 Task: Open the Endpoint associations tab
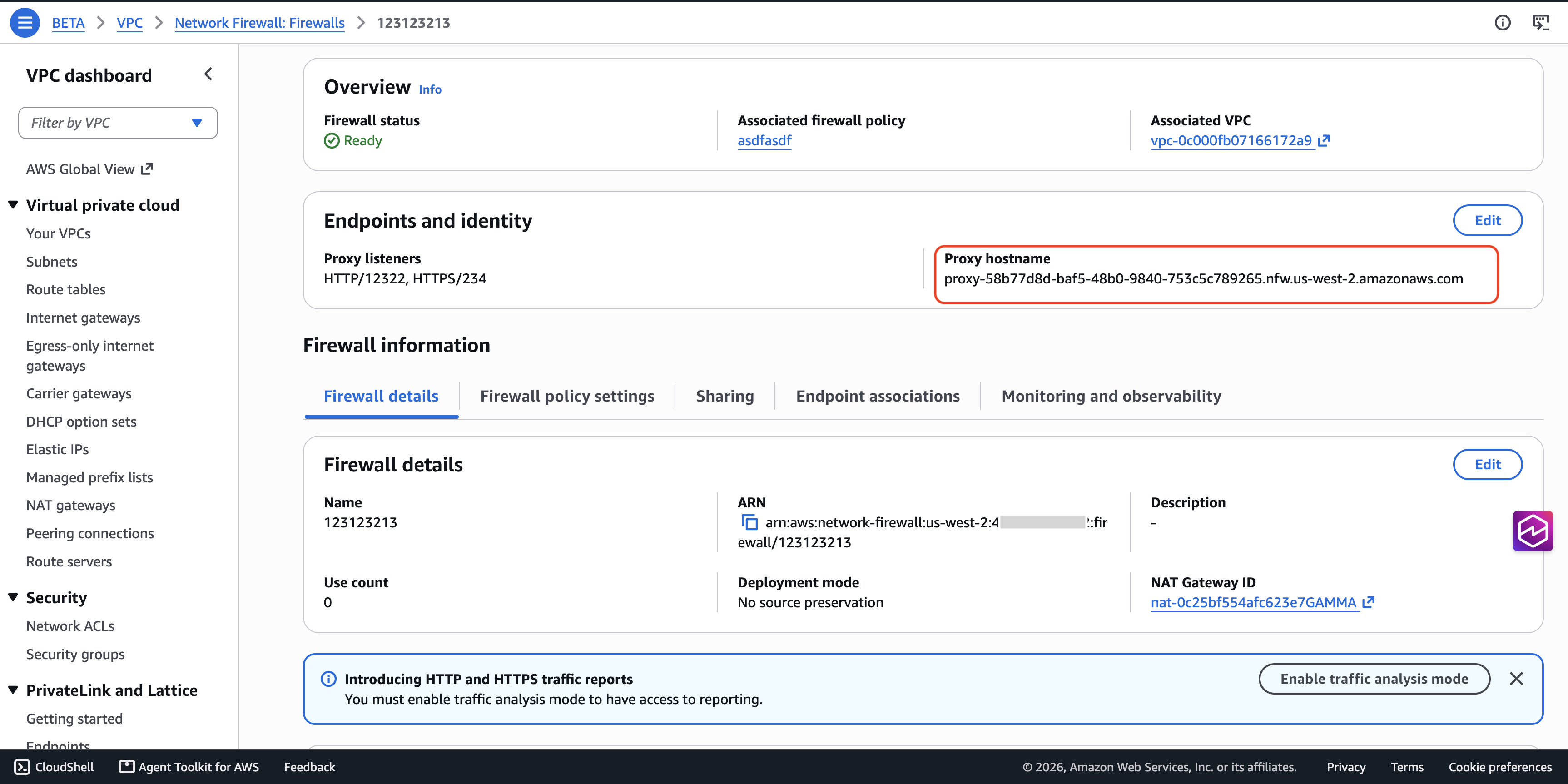coord(878,396)
